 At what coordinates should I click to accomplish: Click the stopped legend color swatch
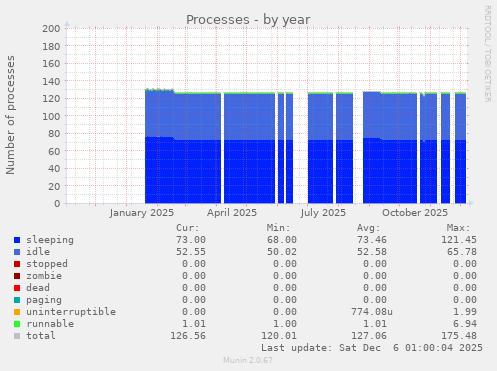[x=17, y=264]
